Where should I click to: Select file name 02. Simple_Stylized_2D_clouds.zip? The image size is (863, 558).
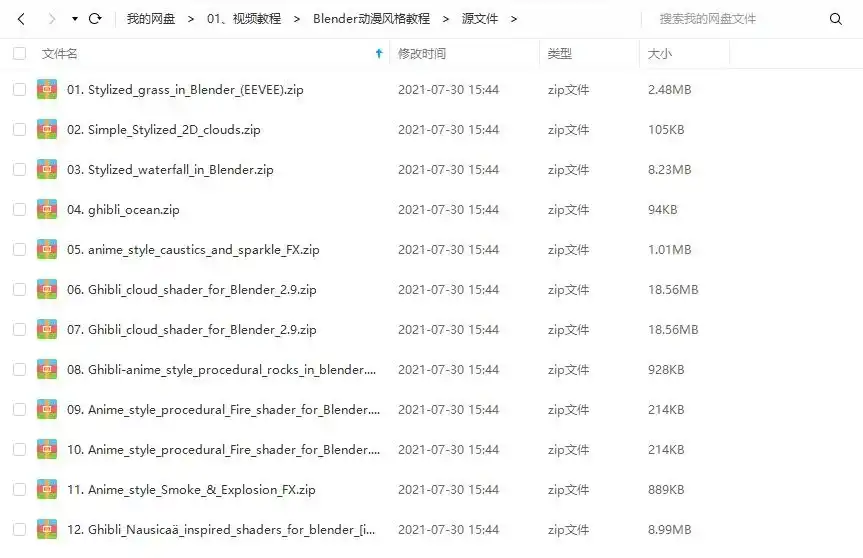click(x=163, y=130)
